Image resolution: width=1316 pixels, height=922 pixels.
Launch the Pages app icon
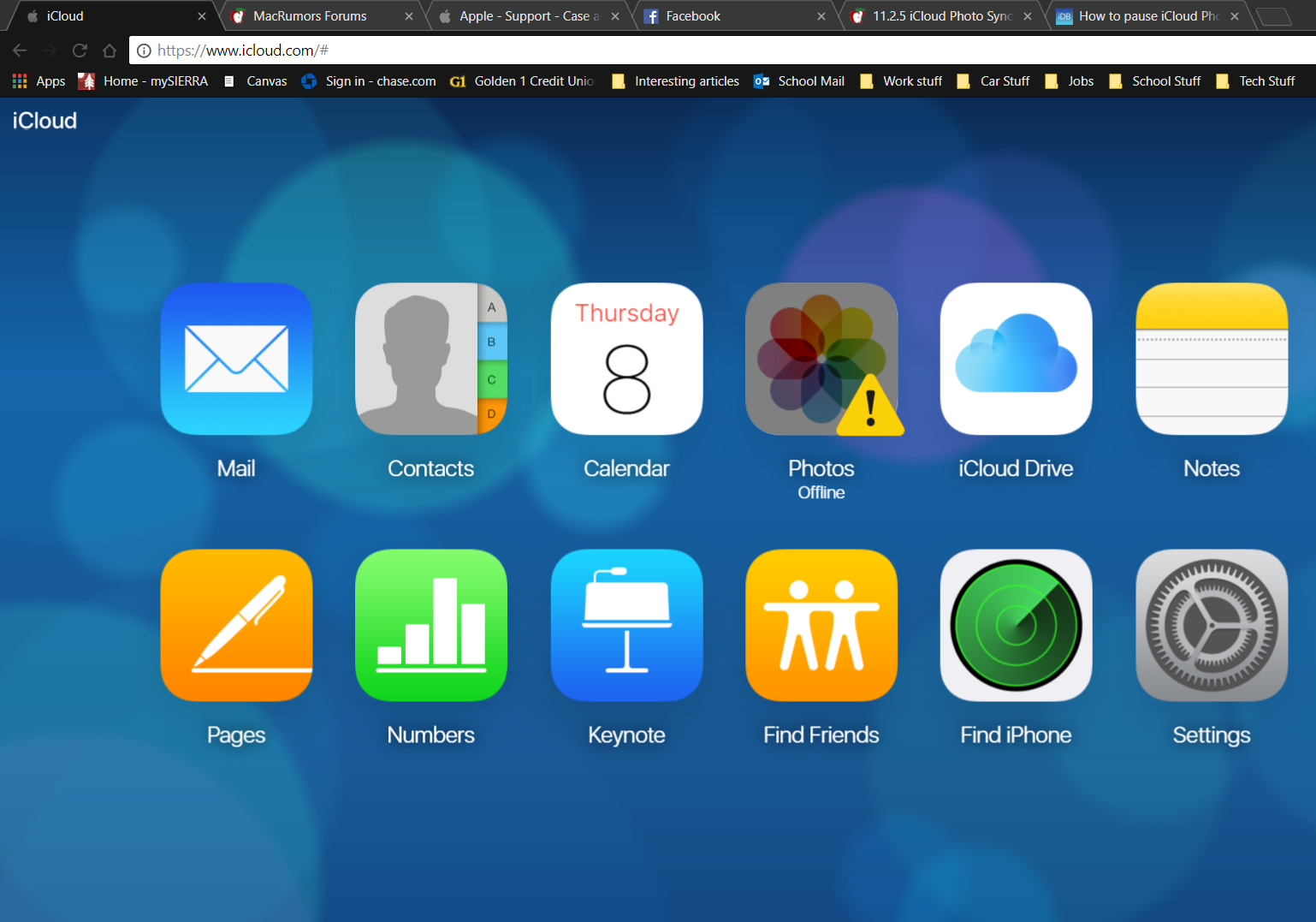pyautogui.click(x=236, y=625)
